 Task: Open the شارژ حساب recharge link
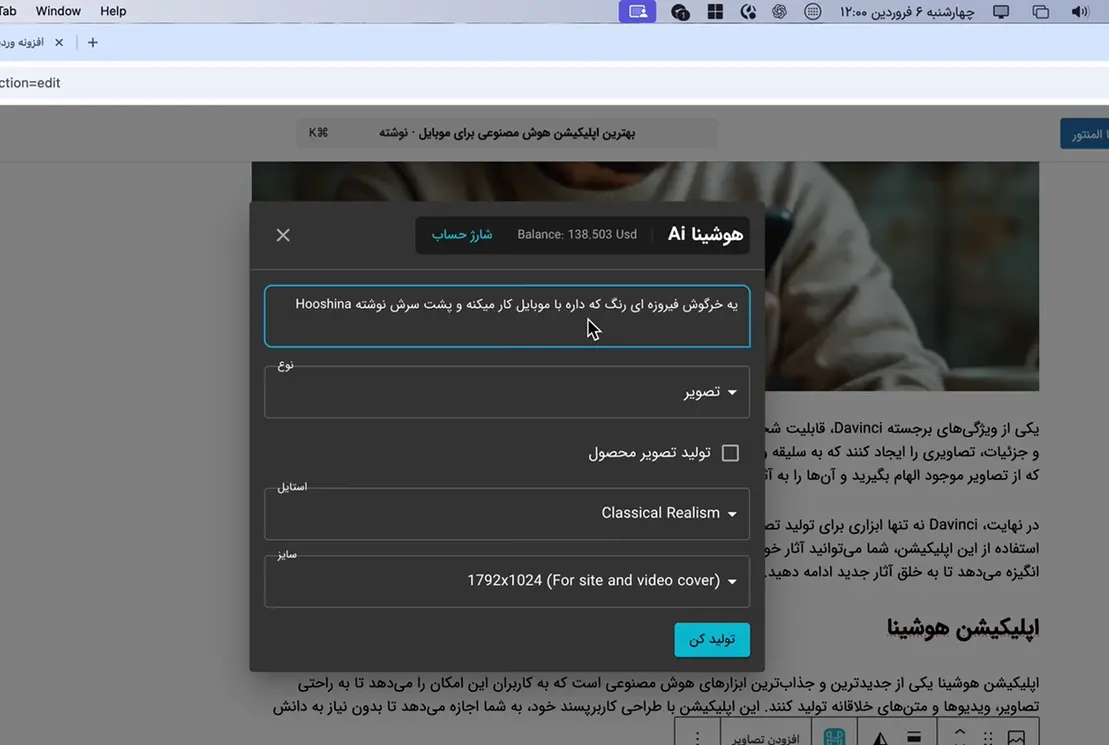[x=462, y=235]
